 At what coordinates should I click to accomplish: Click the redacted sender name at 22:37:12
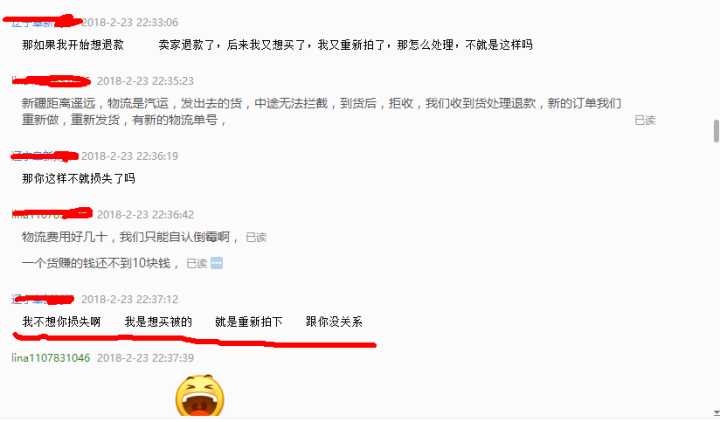pos(43,299)
